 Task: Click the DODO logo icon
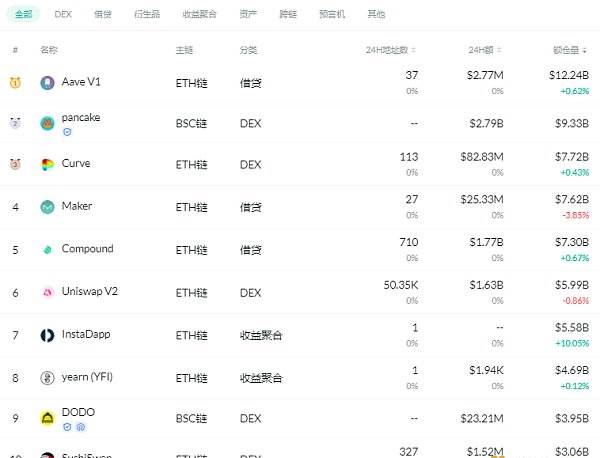point(47,418)
